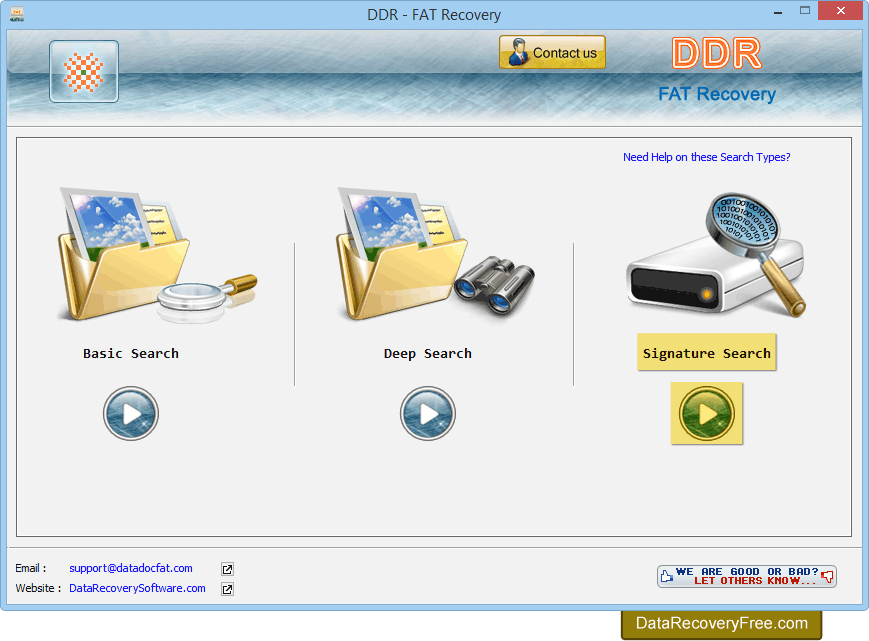Click the orange checkered logo in the header
Viewport: 869px width, 641px height.
[x=84, y=71]
